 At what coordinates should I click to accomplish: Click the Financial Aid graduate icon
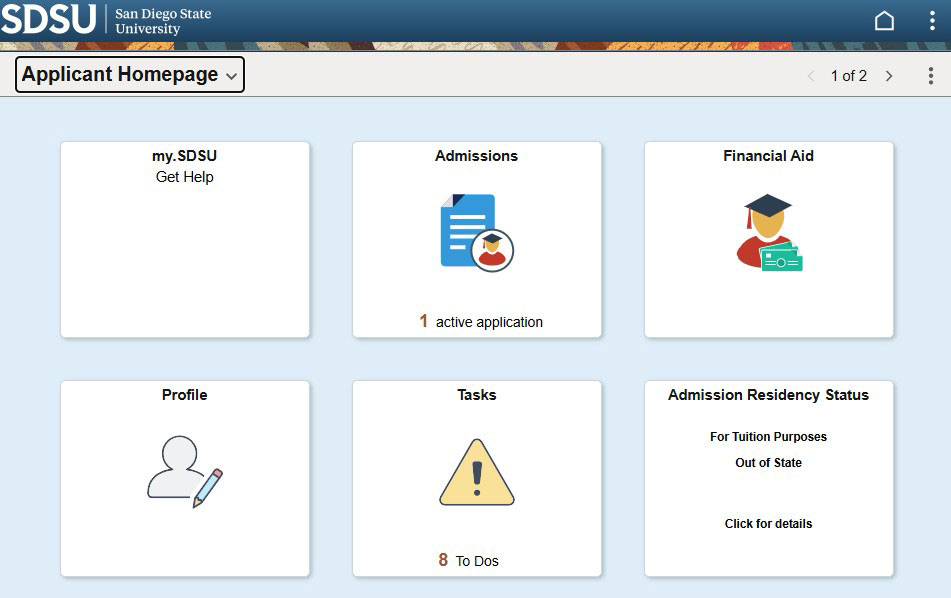pos(768,233)
